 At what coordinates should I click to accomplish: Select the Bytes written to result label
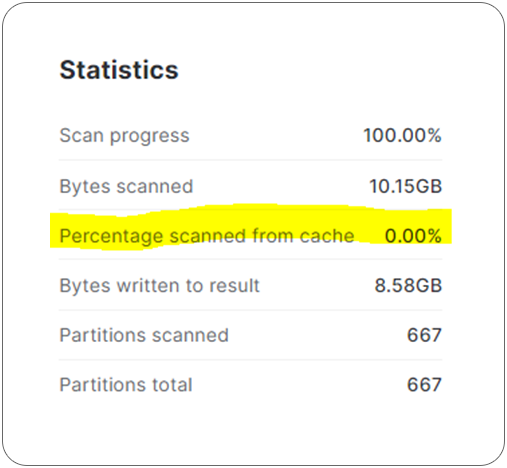click(x=159, y=286)
